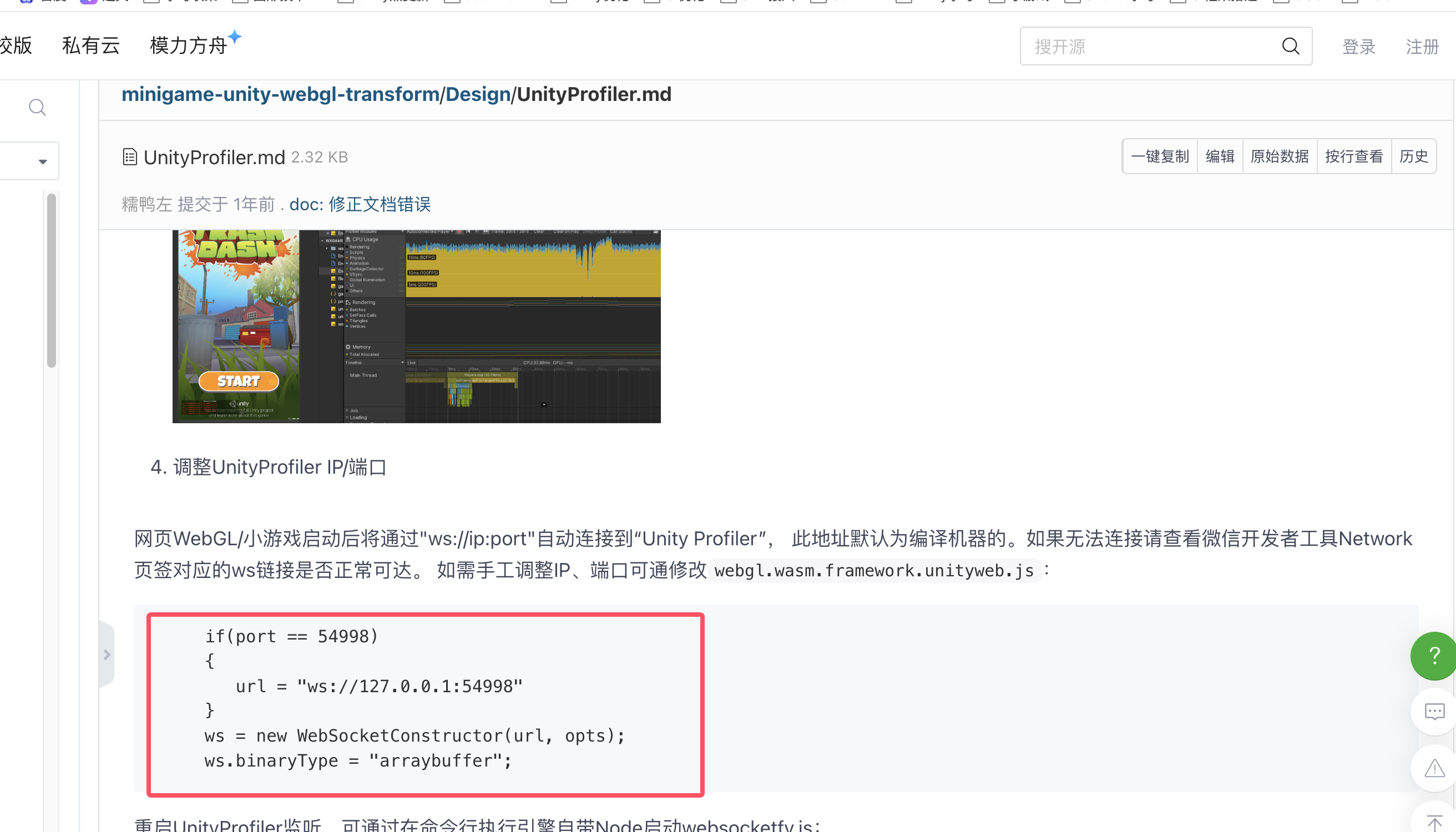Image resolution: width=1456 pixels, height=832 pixels.
Task: Open the feedback comment bubble icon
Action: click(x=1435, y=711)
